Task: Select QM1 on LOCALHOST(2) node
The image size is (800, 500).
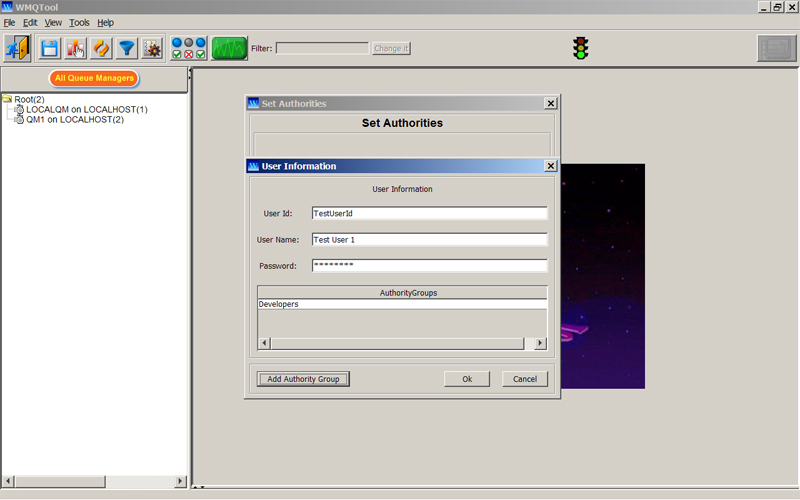Action: [75, 119]
